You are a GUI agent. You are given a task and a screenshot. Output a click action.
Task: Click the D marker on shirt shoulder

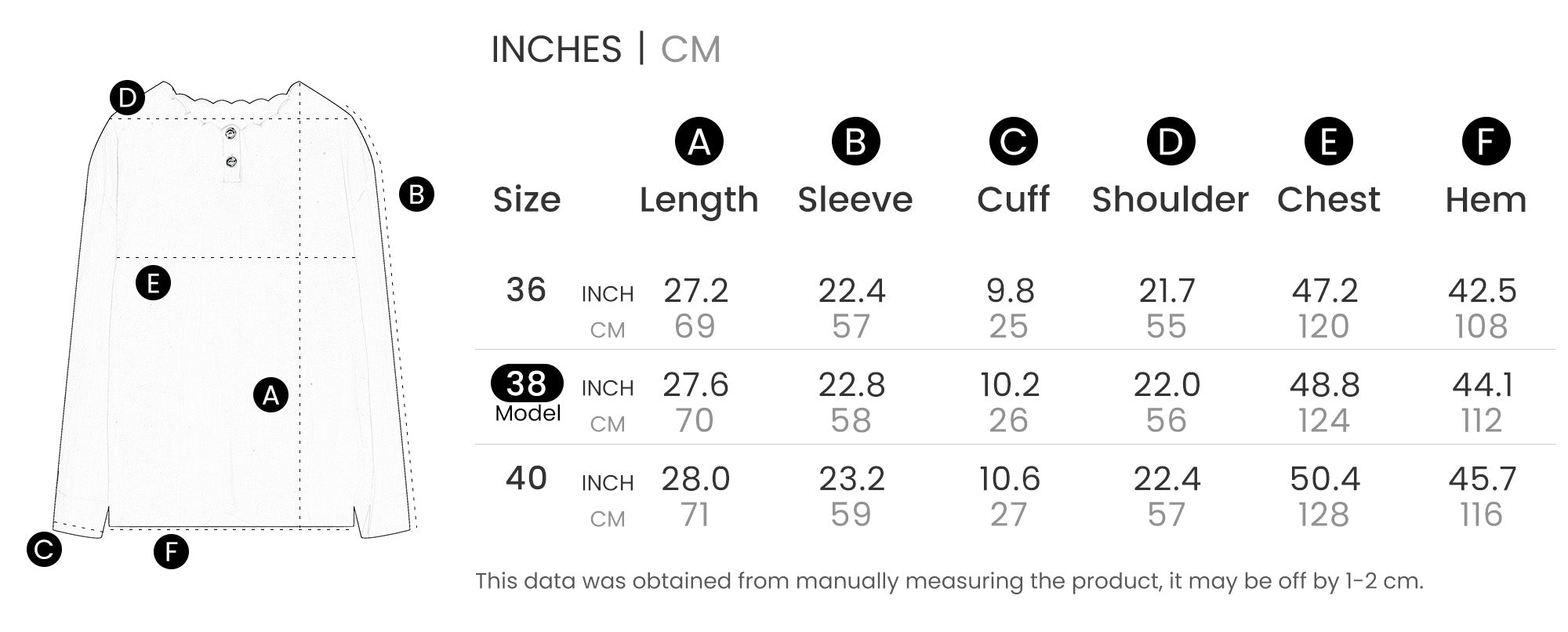click(127, 99)
